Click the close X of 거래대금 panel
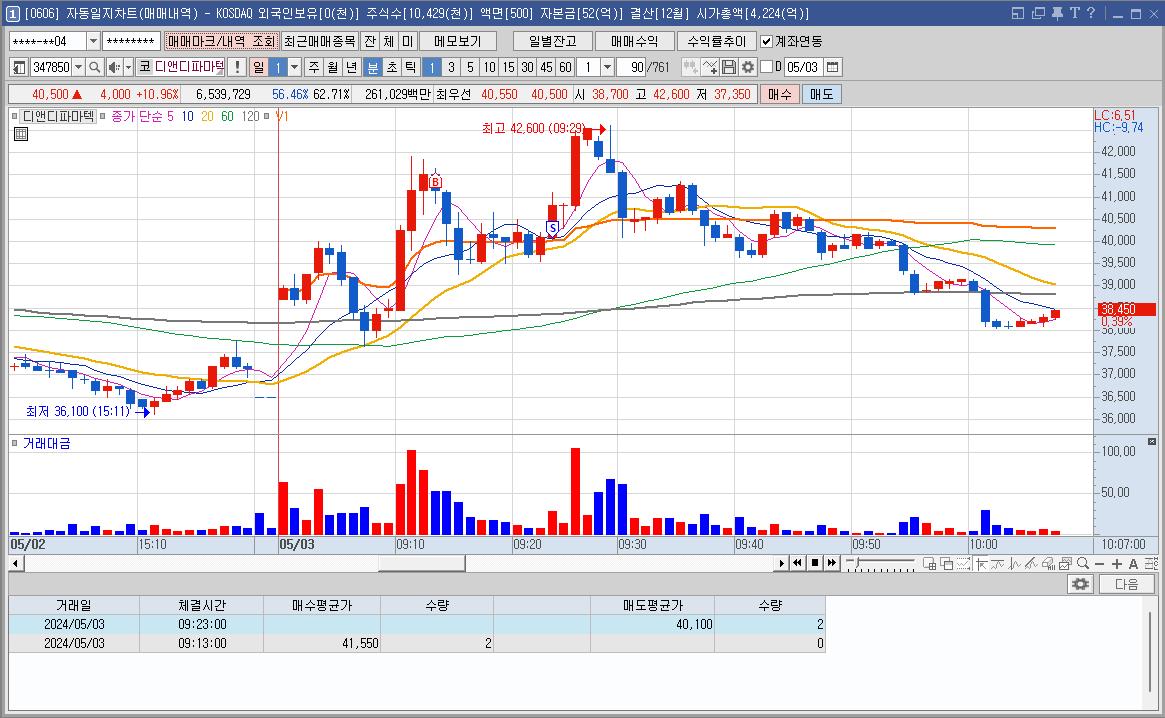This screenshot has width=1165, height=718. pyautogui.click(x=1152, y=442)
